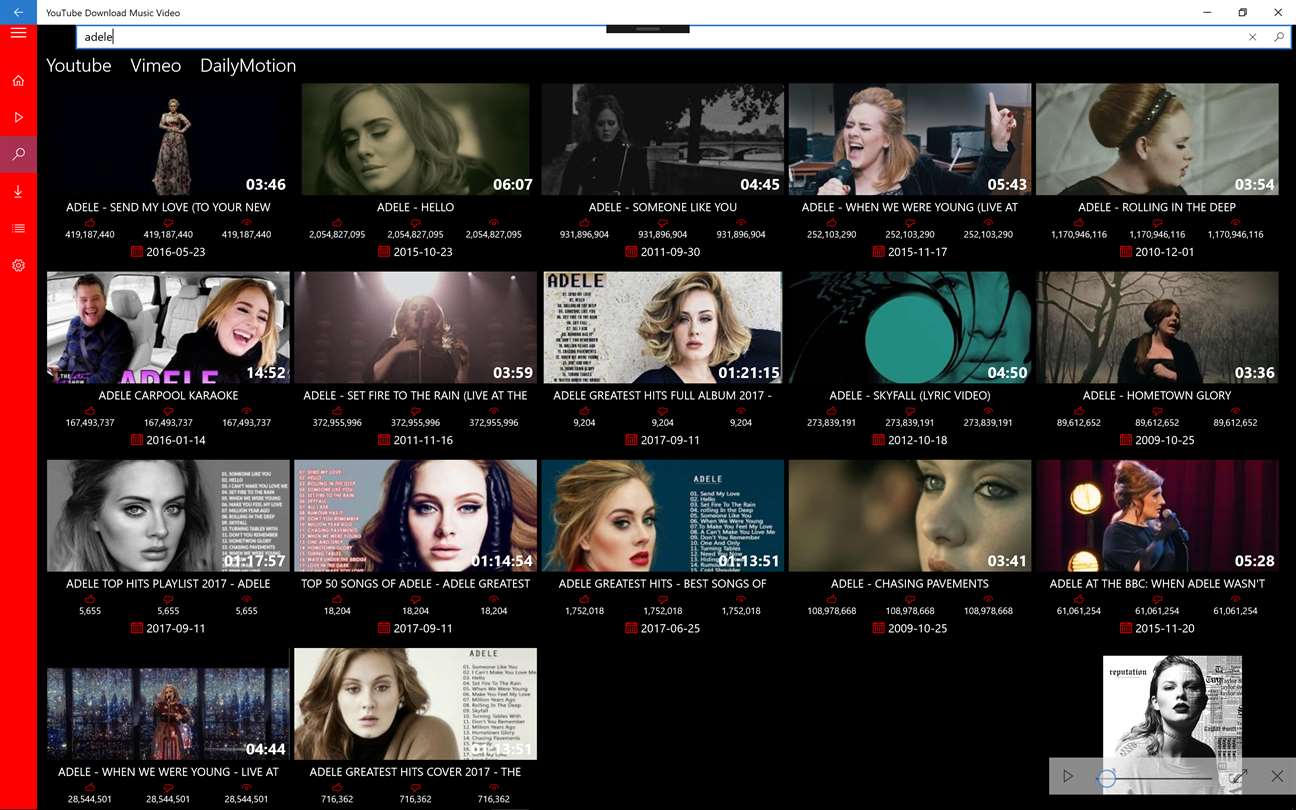Switch to the Youtube tab

79,65
